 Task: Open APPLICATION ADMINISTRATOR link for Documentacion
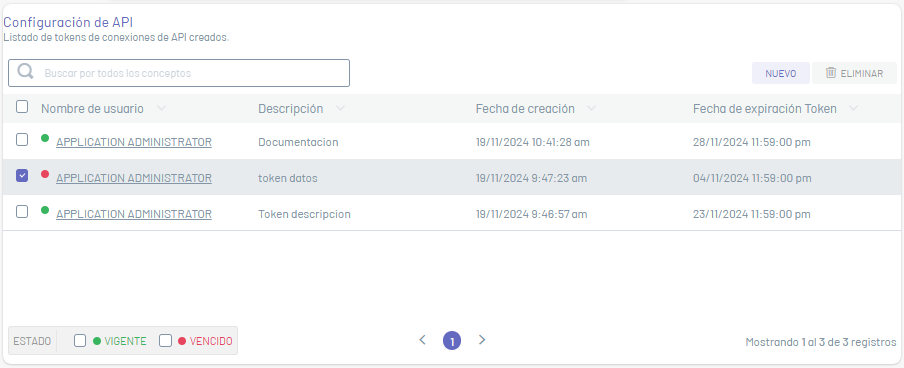coord(134,142)
